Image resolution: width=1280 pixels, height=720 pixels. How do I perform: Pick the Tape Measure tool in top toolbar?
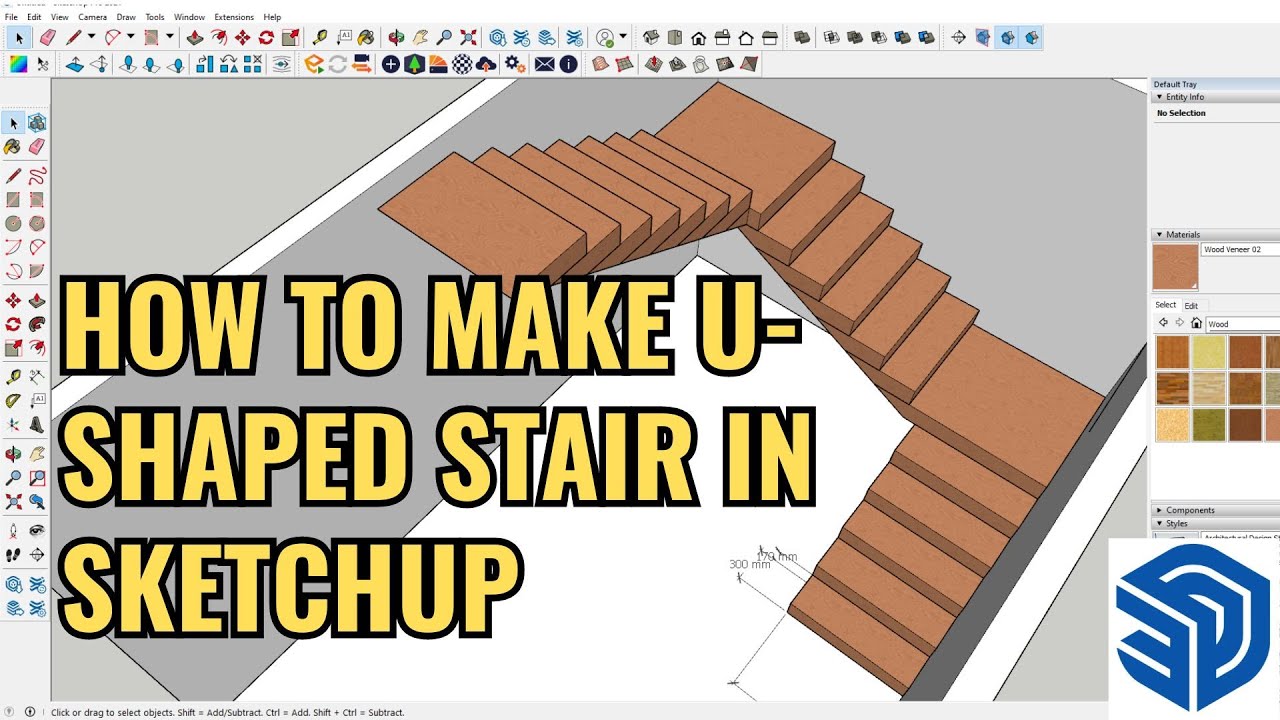pos(320,38)
